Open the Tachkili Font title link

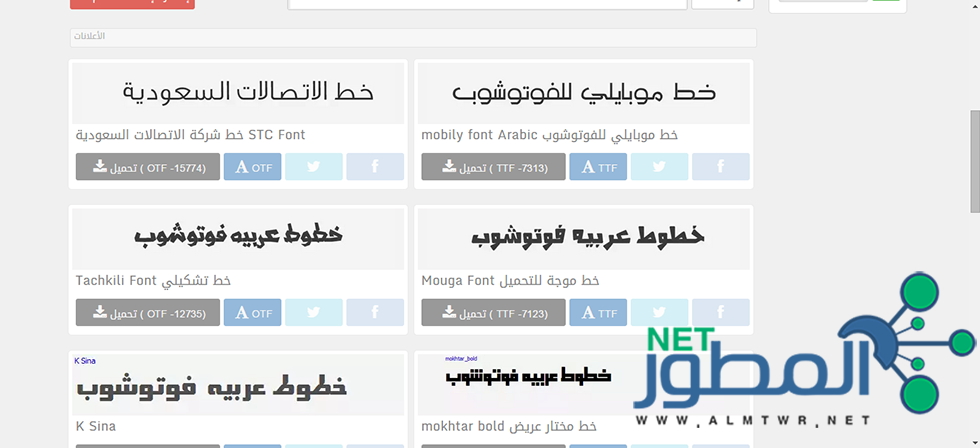pos(153,281)
